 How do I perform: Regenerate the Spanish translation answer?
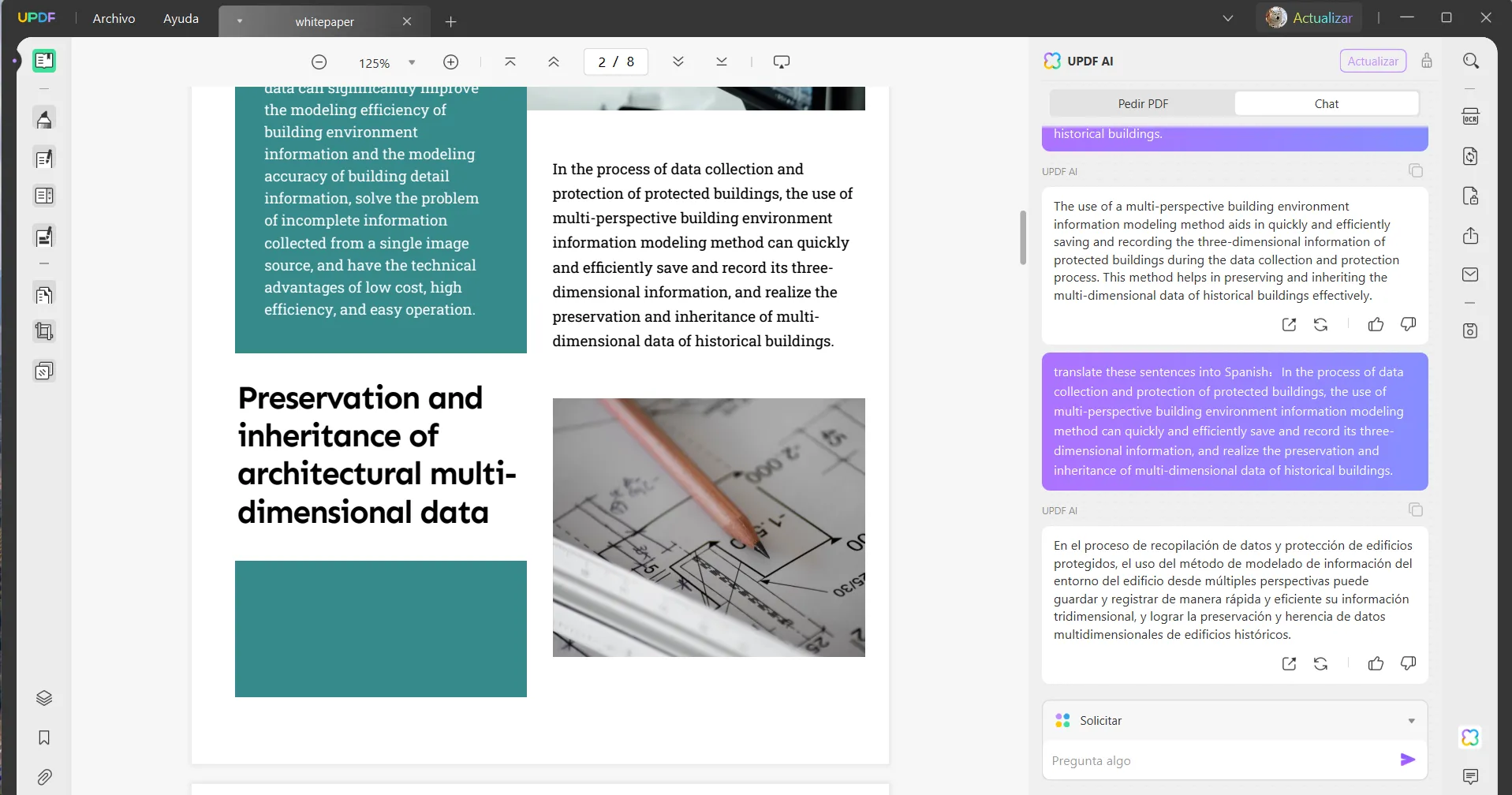coord(1321,663)
